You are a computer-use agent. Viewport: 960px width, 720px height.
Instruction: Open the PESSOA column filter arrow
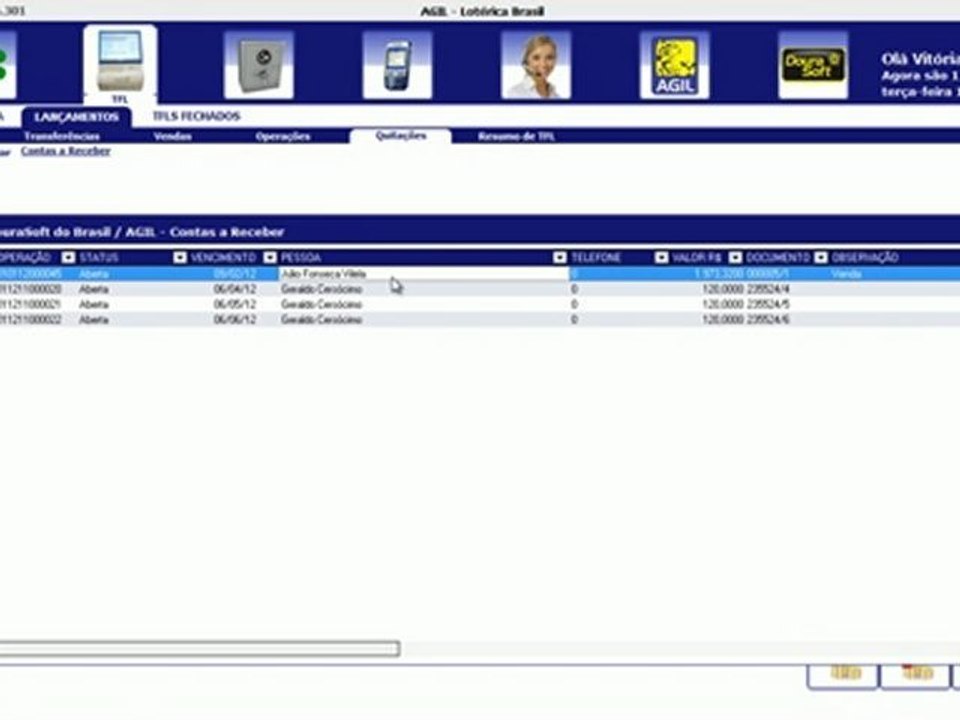click(560, 257)
